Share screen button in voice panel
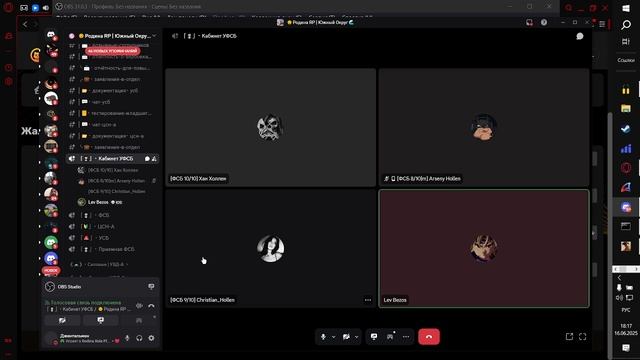Image resolution: width=640 pixels, height=360 pixels. click(100, 320)
